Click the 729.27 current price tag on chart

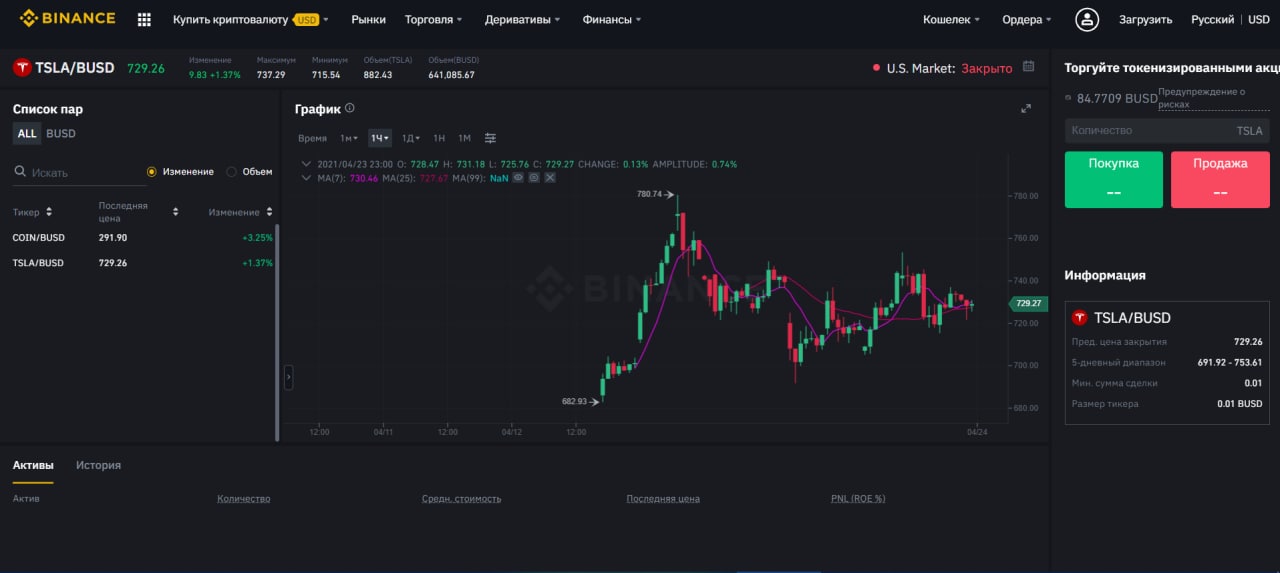point(1027,303)
